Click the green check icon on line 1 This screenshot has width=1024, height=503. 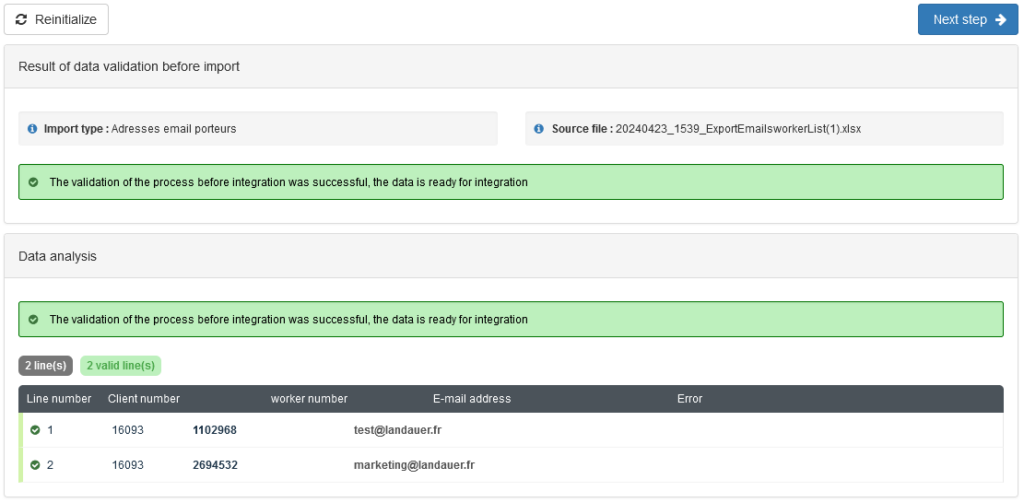click(x=35, y=430)
